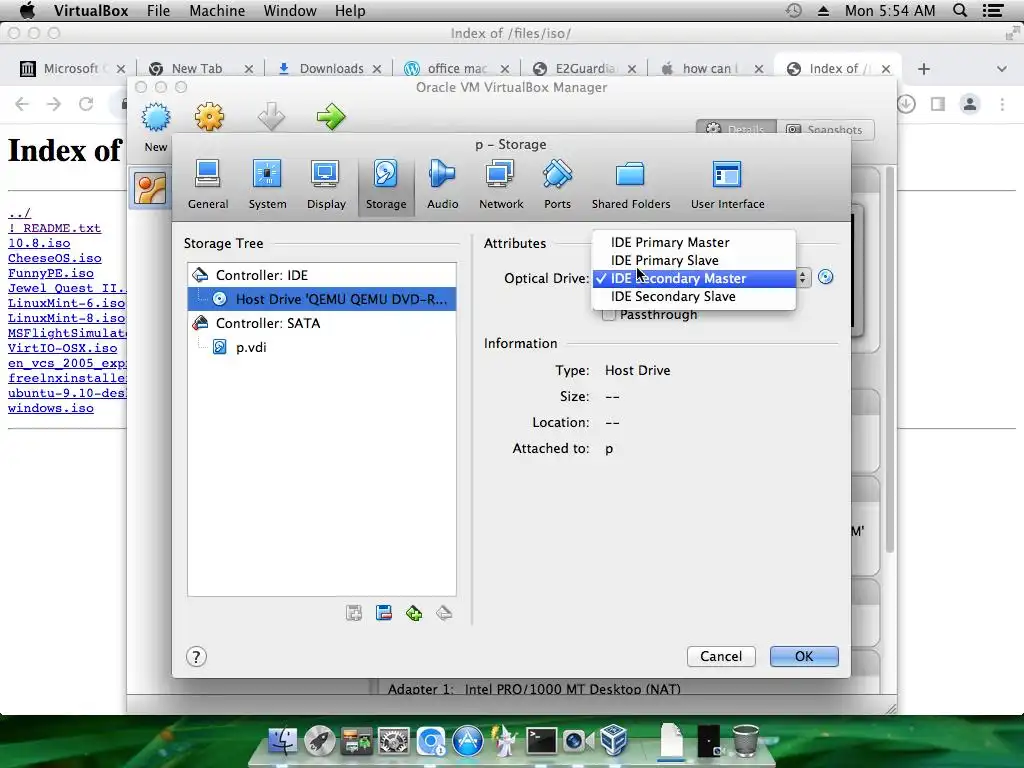Open the VirtIO-OSX.iso link
1024x768 pixels.
coord(62,348)
